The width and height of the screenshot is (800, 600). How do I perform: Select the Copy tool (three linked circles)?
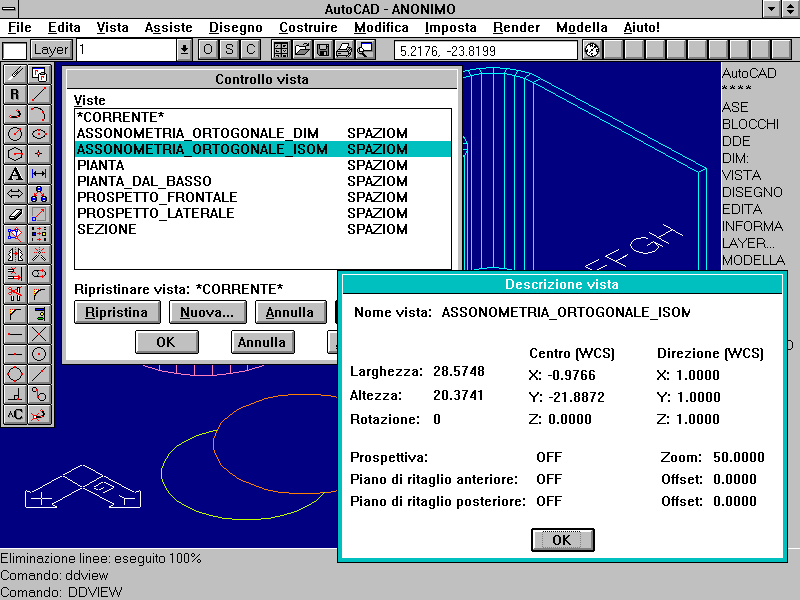point(39,194)
